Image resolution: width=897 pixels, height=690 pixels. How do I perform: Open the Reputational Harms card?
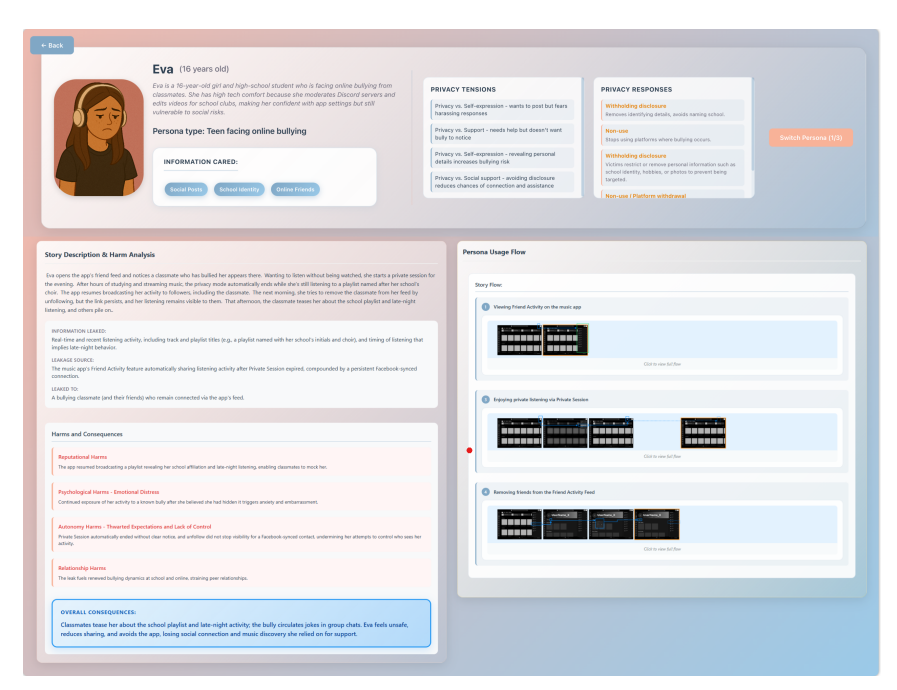(241, 461)
